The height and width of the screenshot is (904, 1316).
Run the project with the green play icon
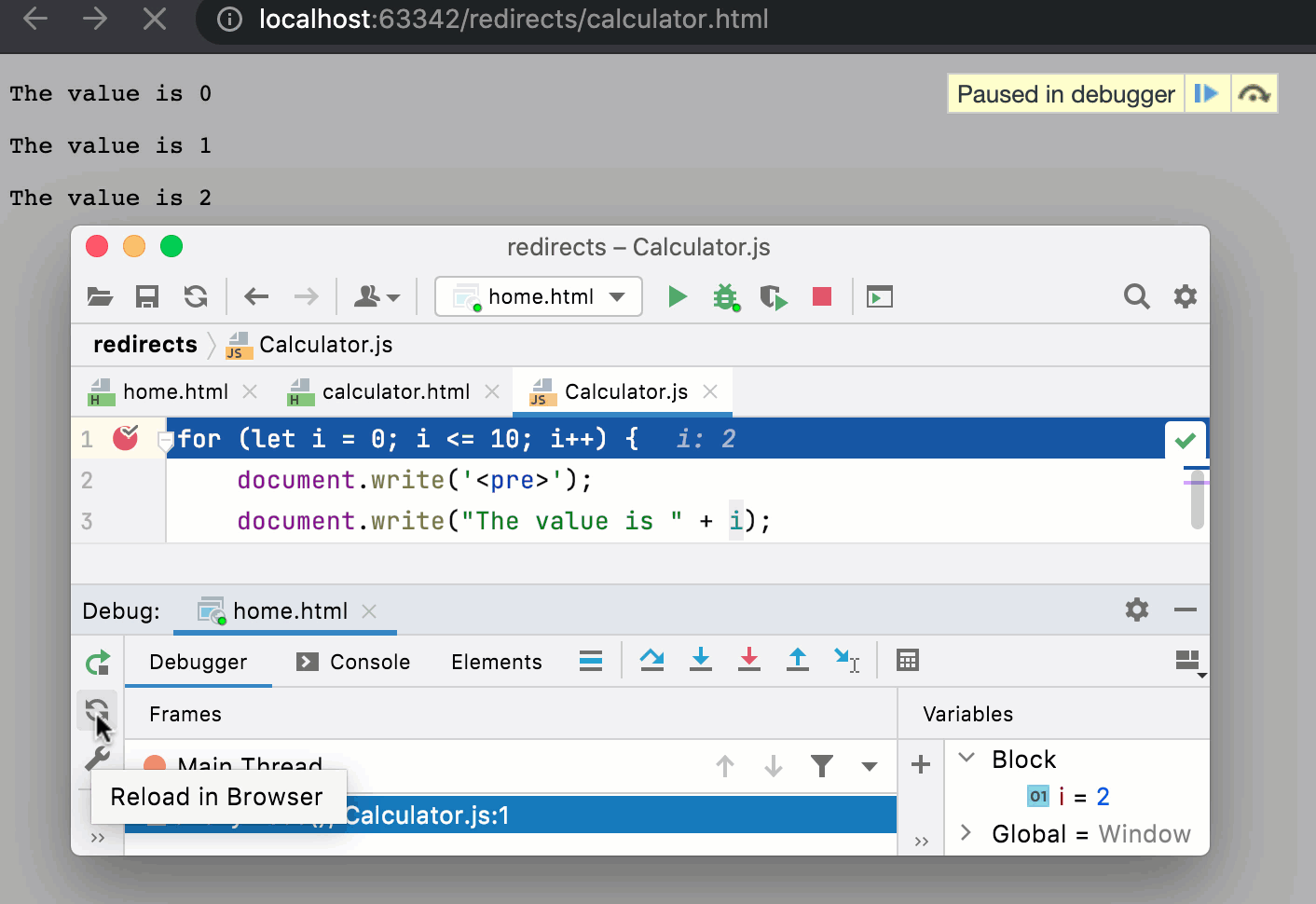(x=677, y=296)
